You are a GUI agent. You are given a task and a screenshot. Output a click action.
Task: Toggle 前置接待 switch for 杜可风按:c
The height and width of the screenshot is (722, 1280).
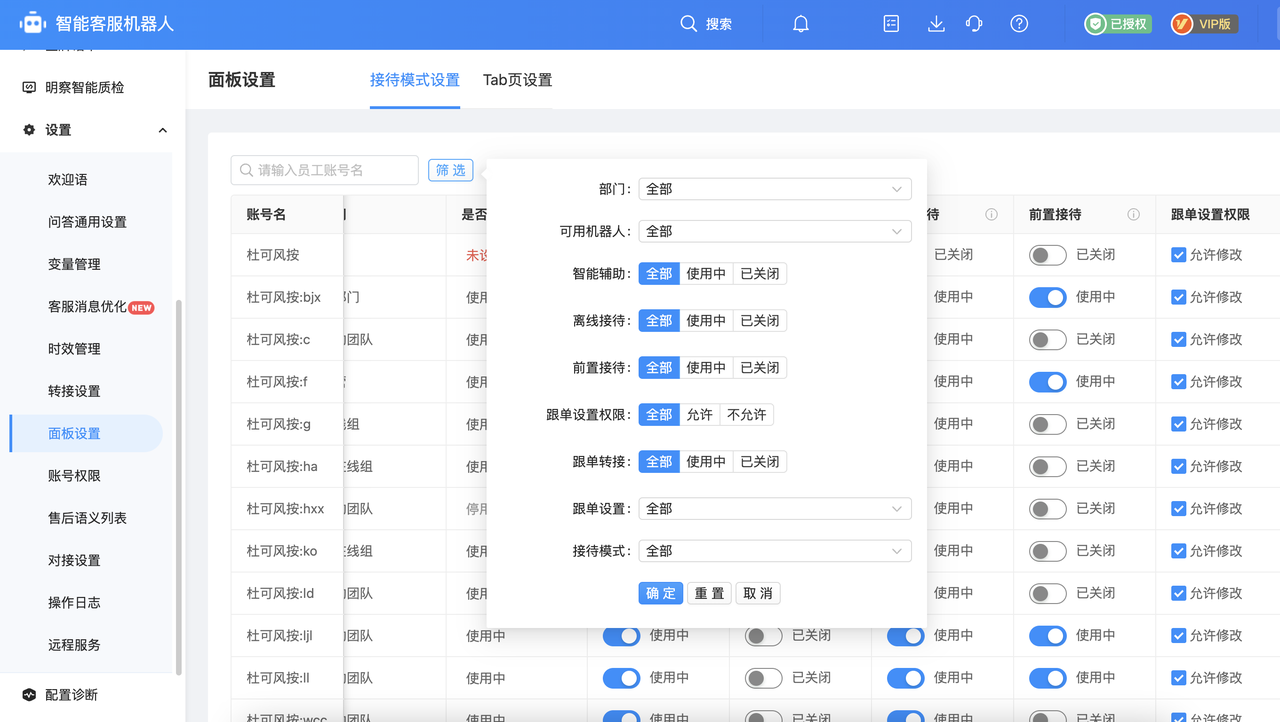1048,340
